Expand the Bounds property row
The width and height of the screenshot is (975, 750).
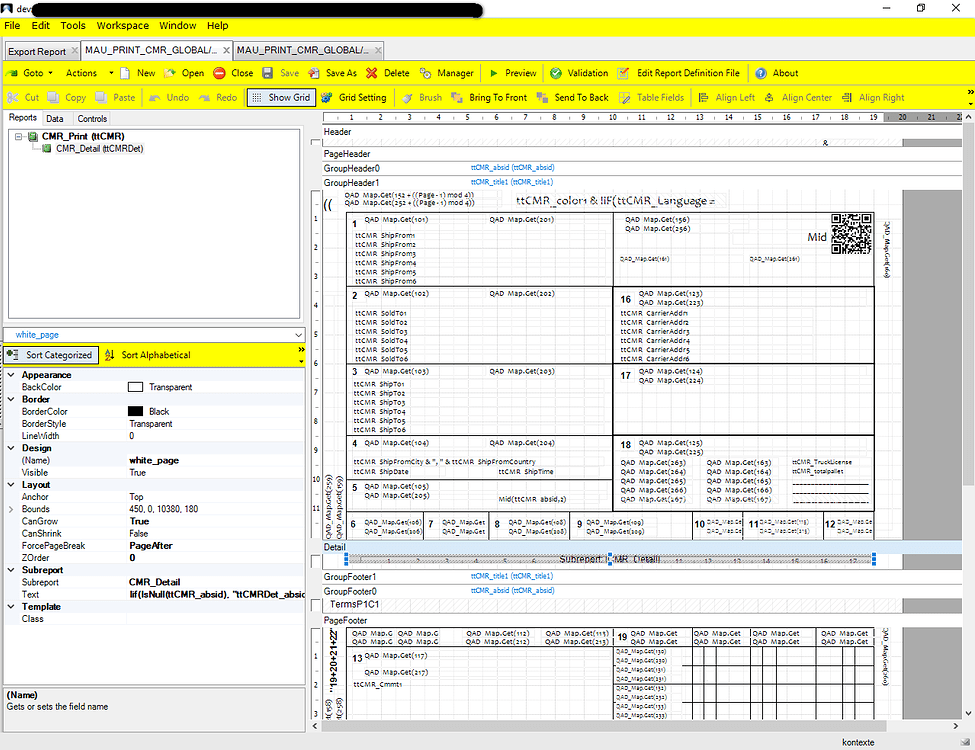11,509
